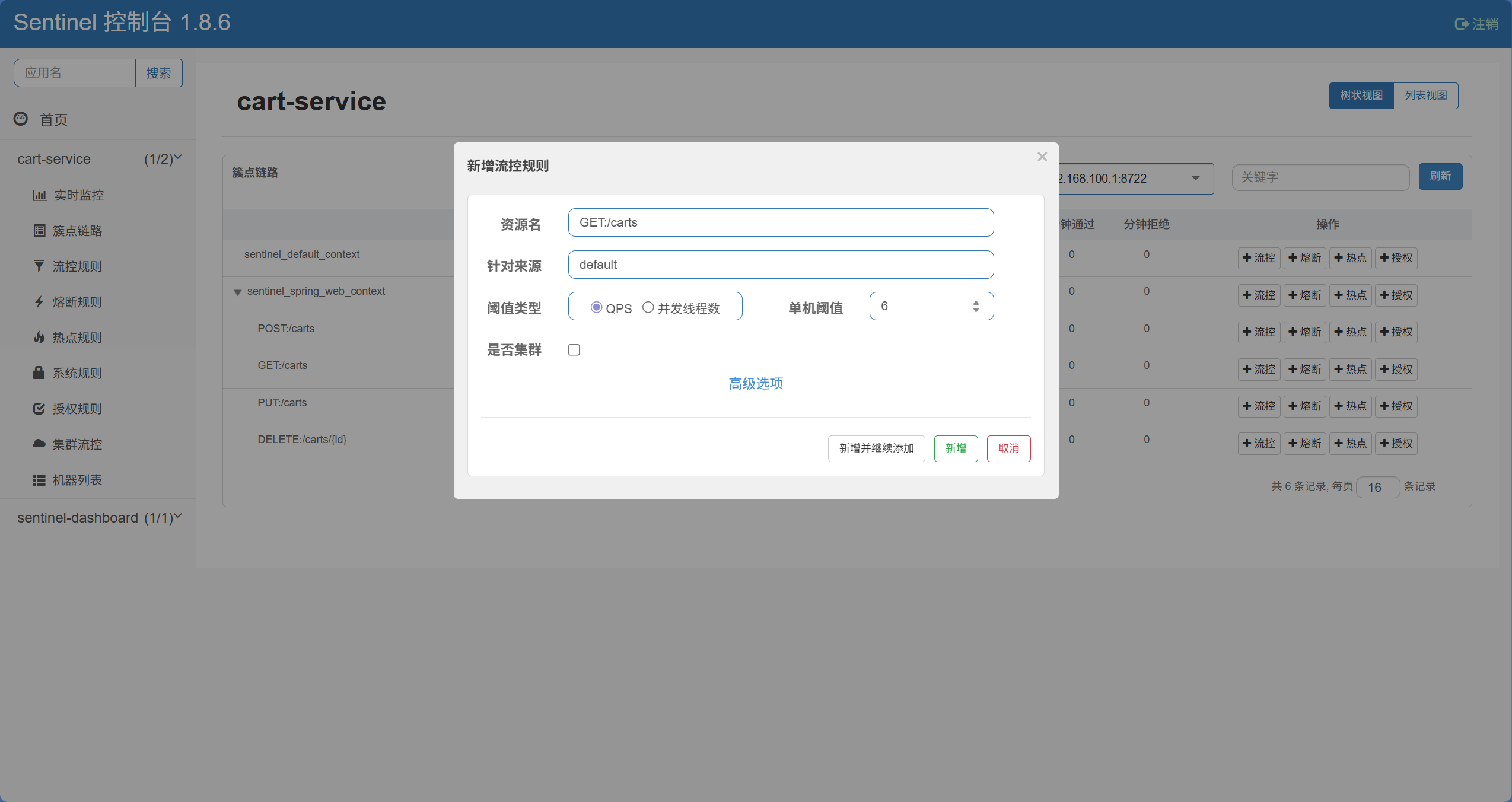This screenshot has width=1512, height=802.
Task: Click the cluster flow control cloud icon
Action: 39,444
